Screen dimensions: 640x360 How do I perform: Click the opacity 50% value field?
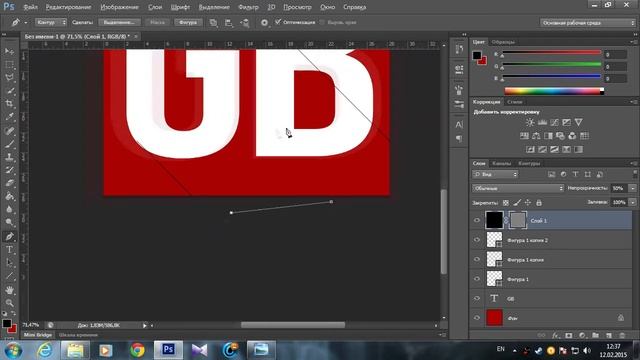(x=619, y=188)
